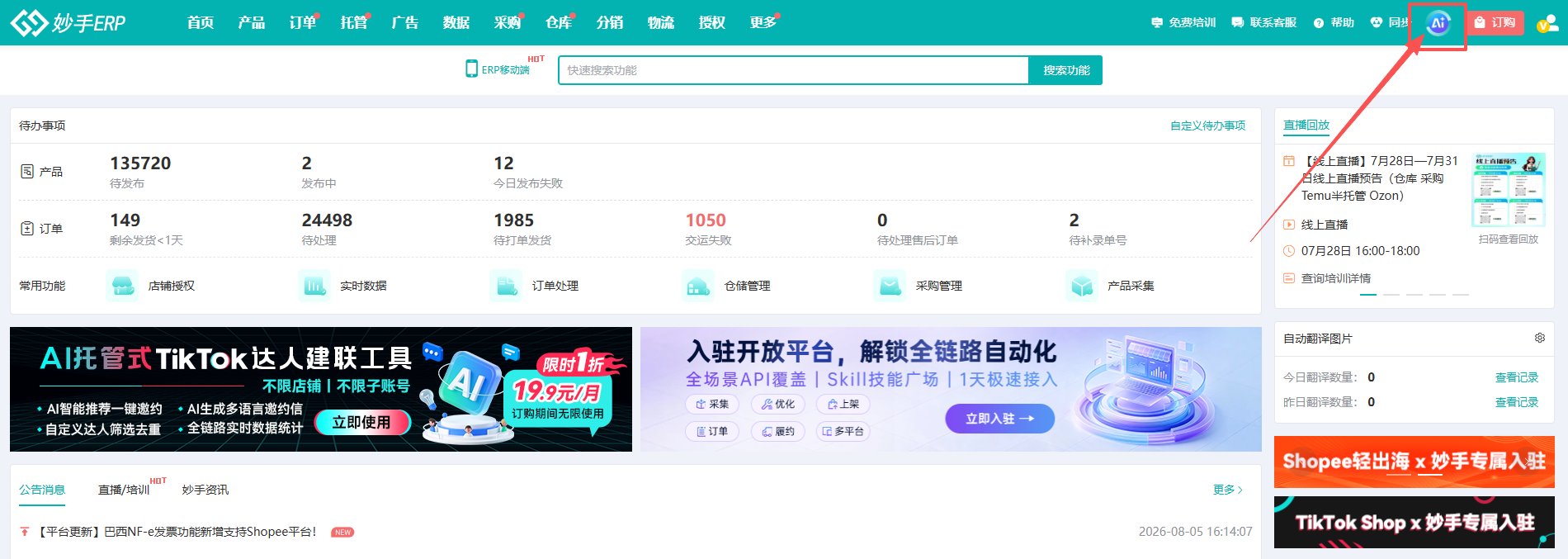Expand announcements with 更多 link
1568x559 pixels.
pos(1227,490)
